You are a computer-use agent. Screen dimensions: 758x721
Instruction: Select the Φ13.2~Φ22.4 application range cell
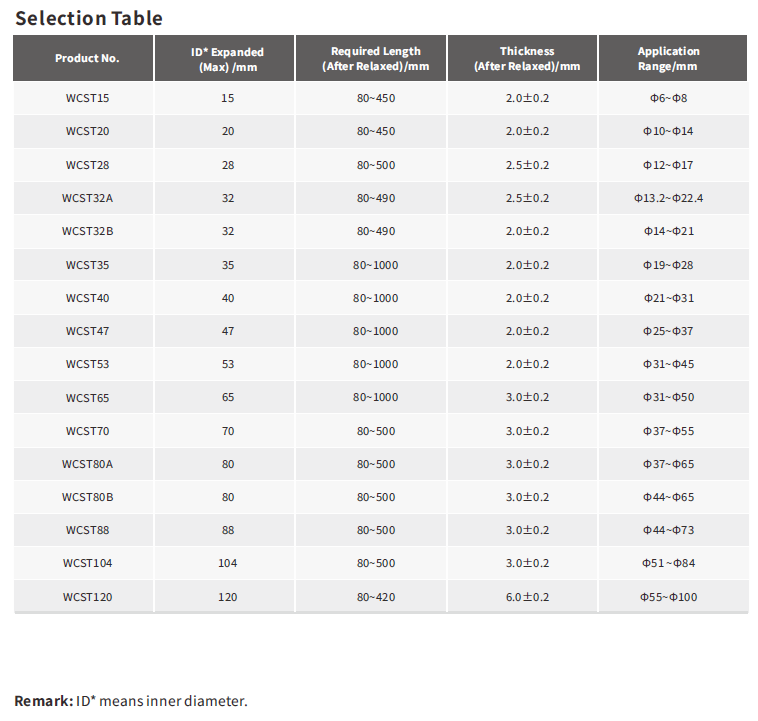668,198
